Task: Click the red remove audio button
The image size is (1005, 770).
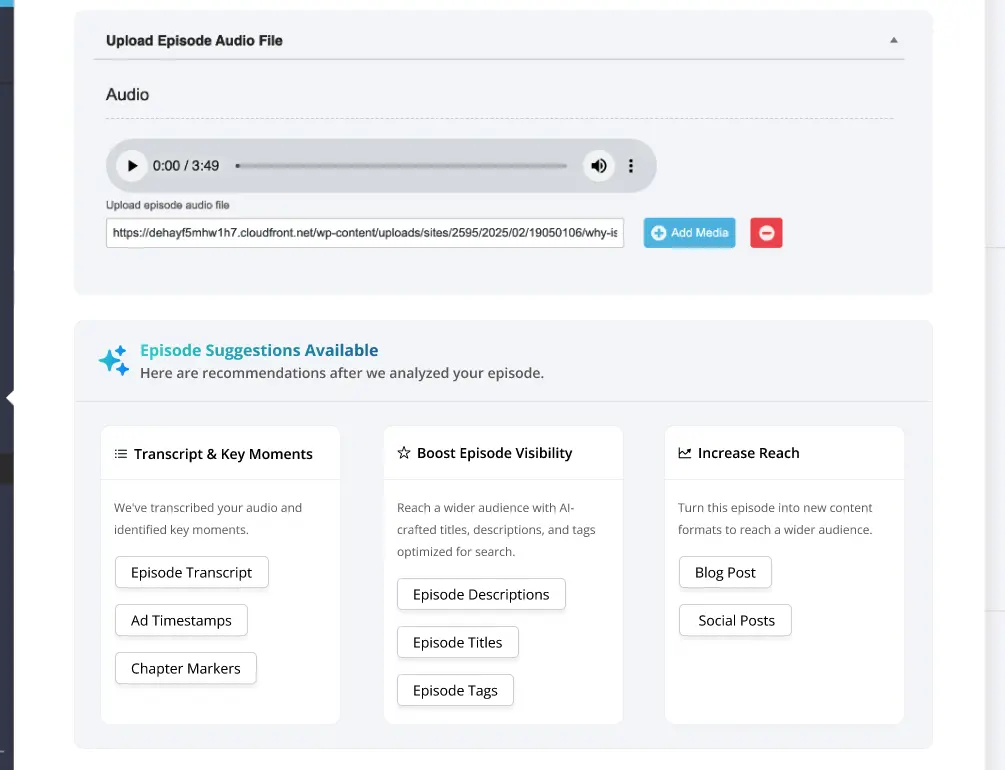Action: (x=766, y=233)
